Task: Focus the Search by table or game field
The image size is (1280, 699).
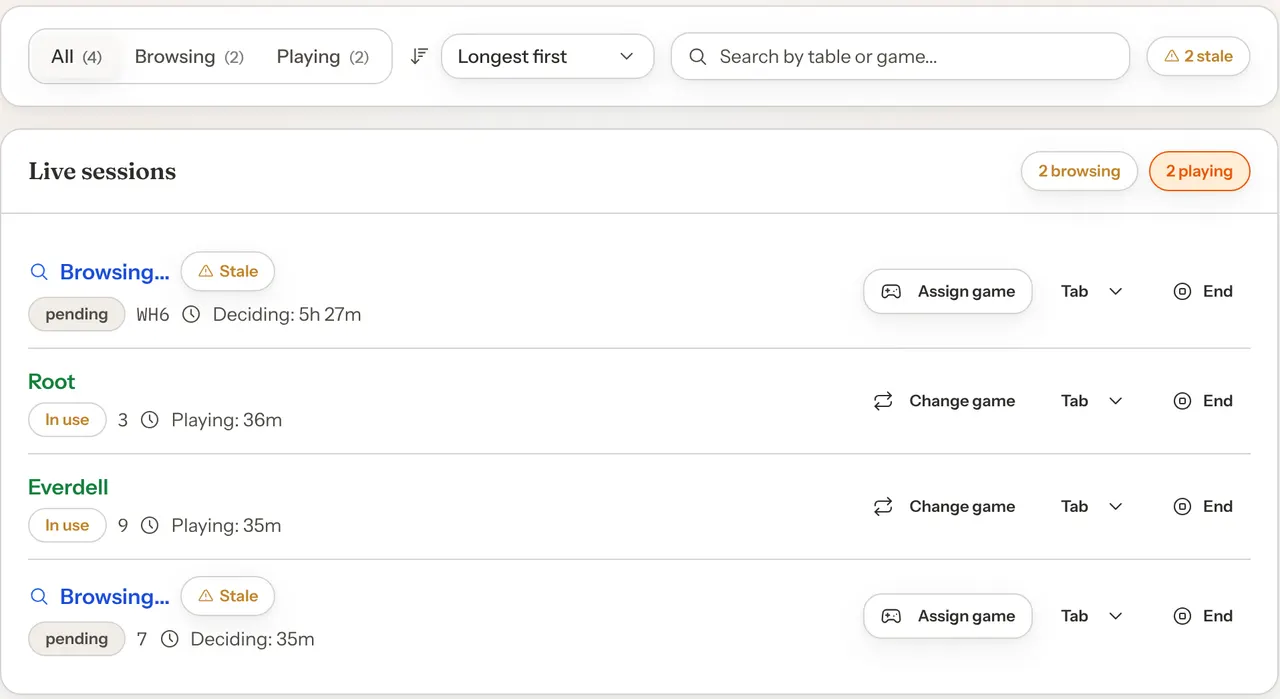Action: (900, 57)
